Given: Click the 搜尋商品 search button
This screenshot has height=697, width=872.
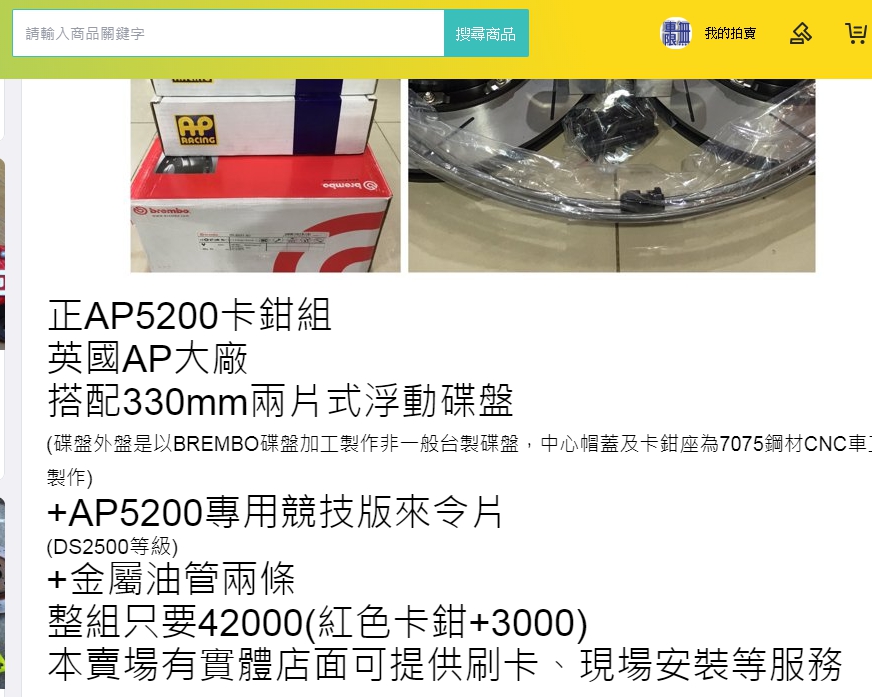Looking at the screenshot, I should pyautogui.click(x=486, y=33).
